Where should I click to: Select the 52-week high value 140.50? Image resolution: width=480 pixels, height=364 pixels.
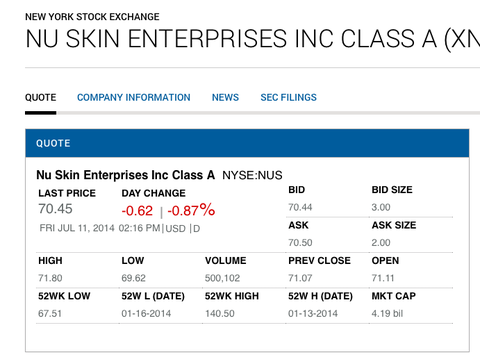[220, 314]
